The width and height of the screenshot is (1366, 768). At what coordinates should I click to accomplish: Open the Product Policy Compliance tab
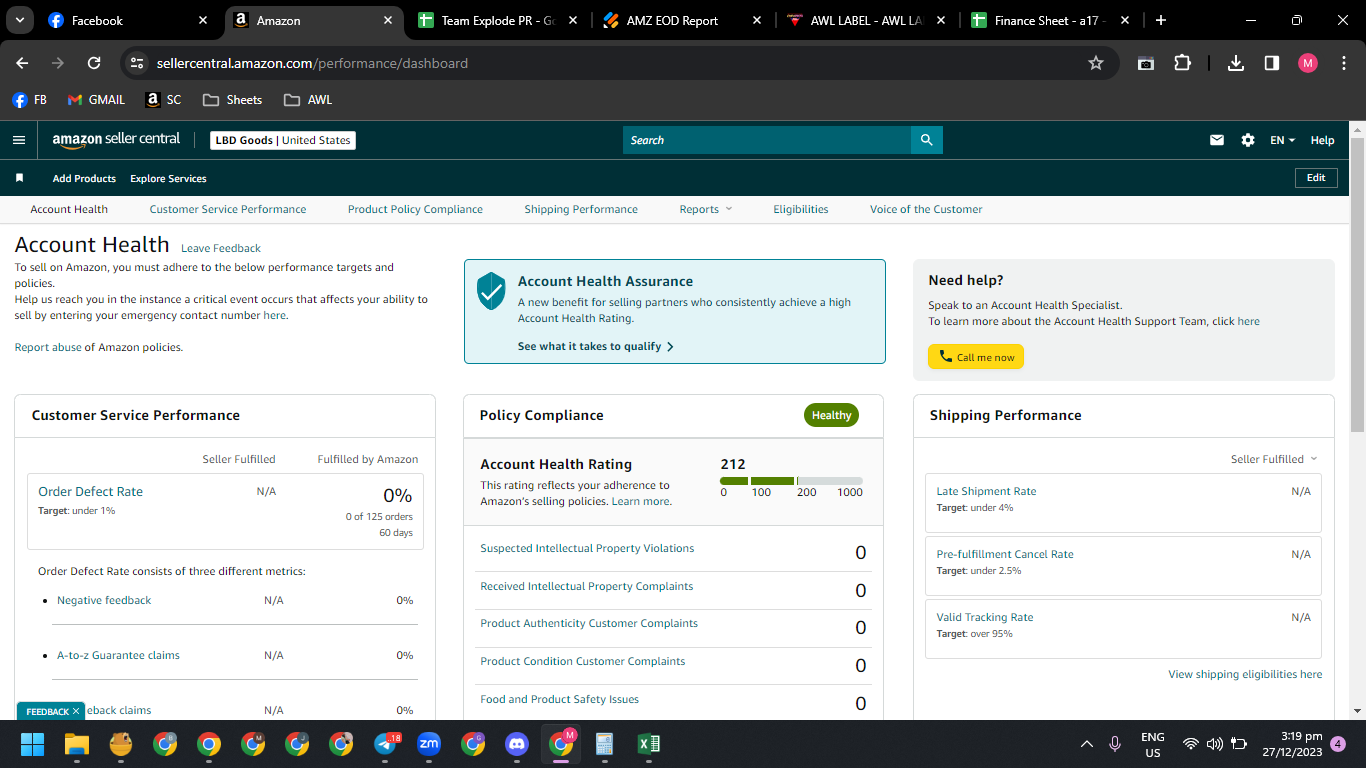(415, 209)
